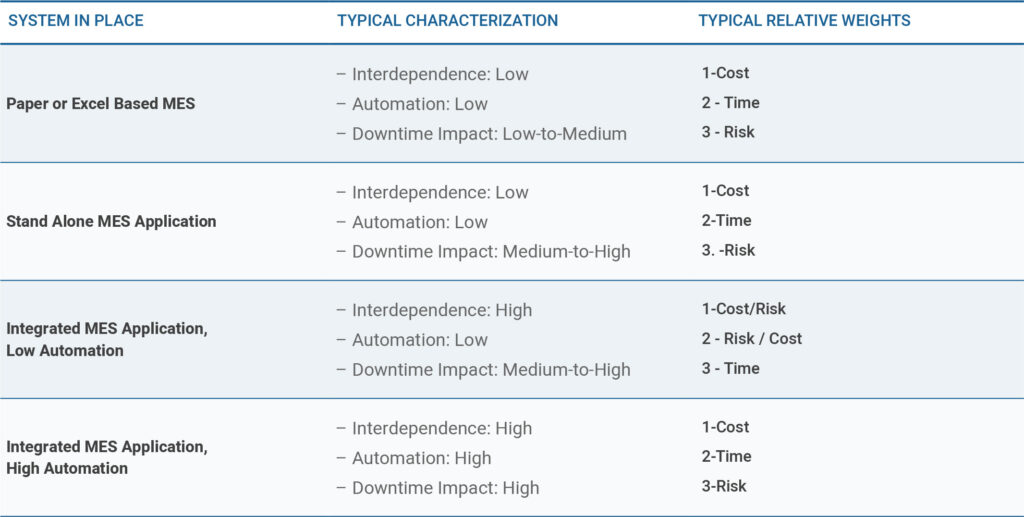Screen dimensions: 1024x517
Task: Click the 1-Cost/Risk weight text
Action: pyautogui.click(x=744, y=309)
